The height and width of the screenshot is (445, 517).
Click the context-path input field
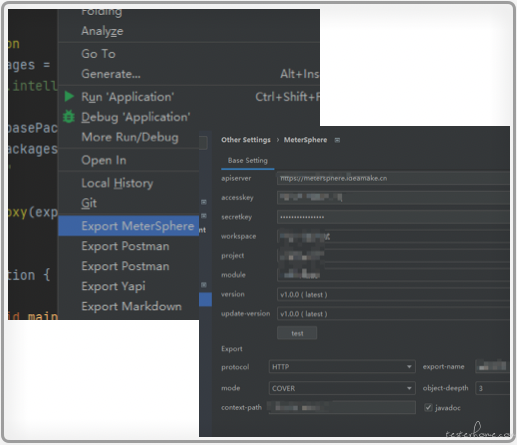click(342, 407)
